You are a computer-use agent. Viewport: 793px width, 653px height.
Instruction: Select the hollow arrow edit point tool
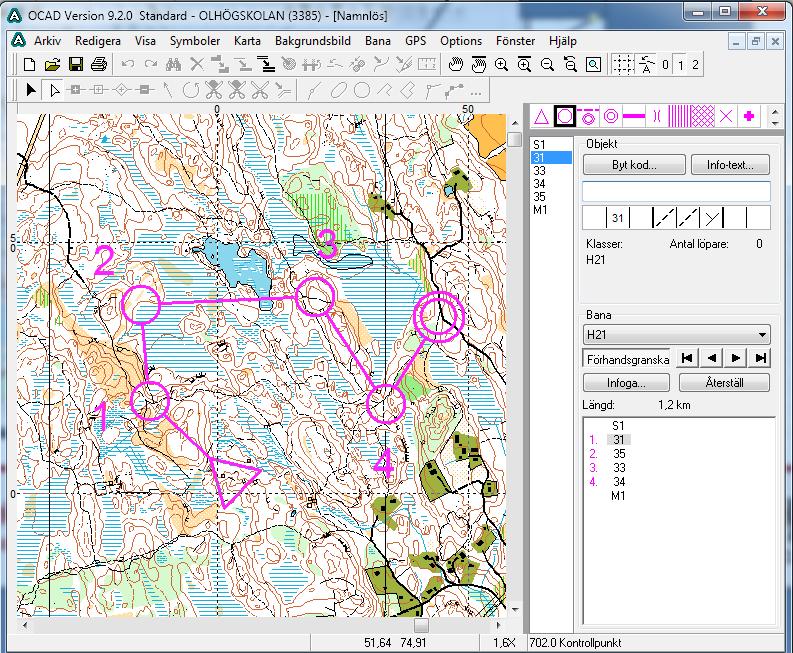coord(54,91)
